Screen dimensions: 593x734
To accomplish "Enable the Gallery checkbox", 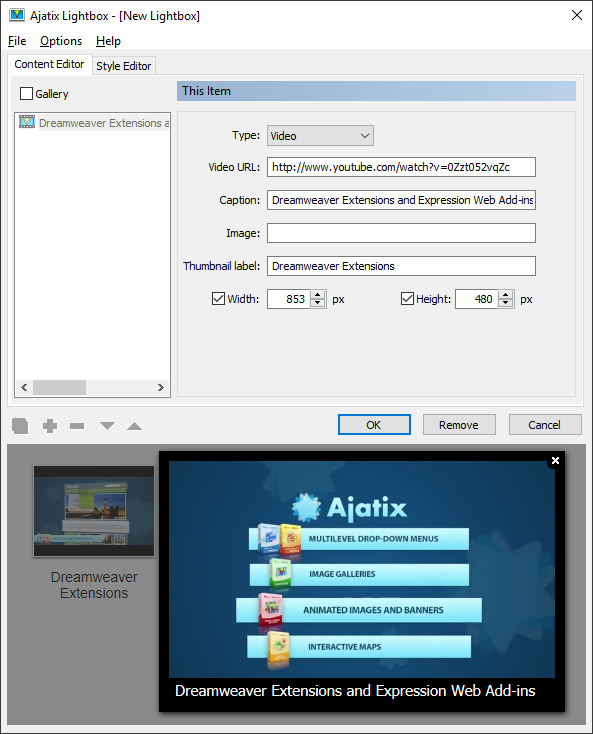I will [x=27, y=94].
